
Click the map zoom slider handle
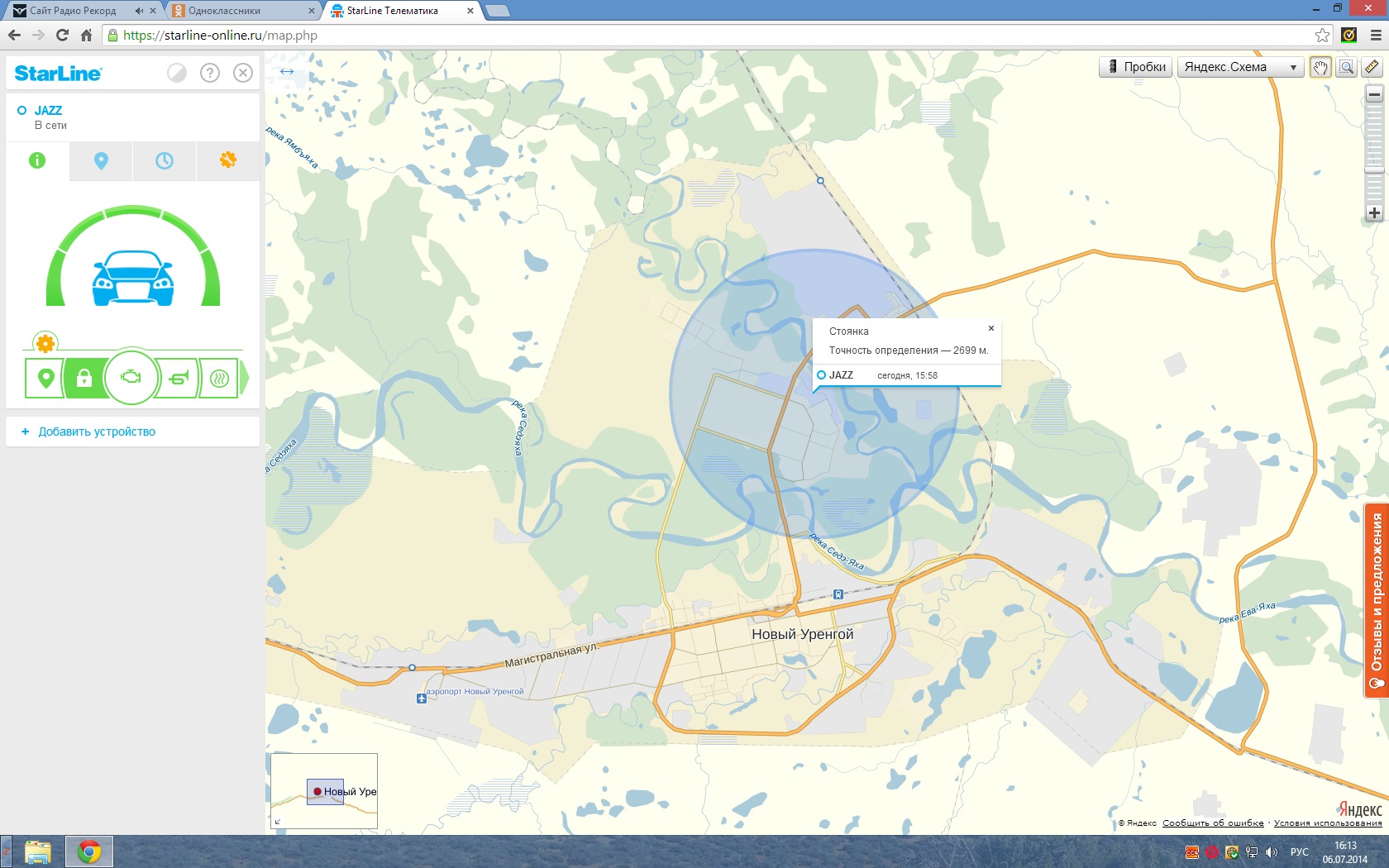[1374, 169]
